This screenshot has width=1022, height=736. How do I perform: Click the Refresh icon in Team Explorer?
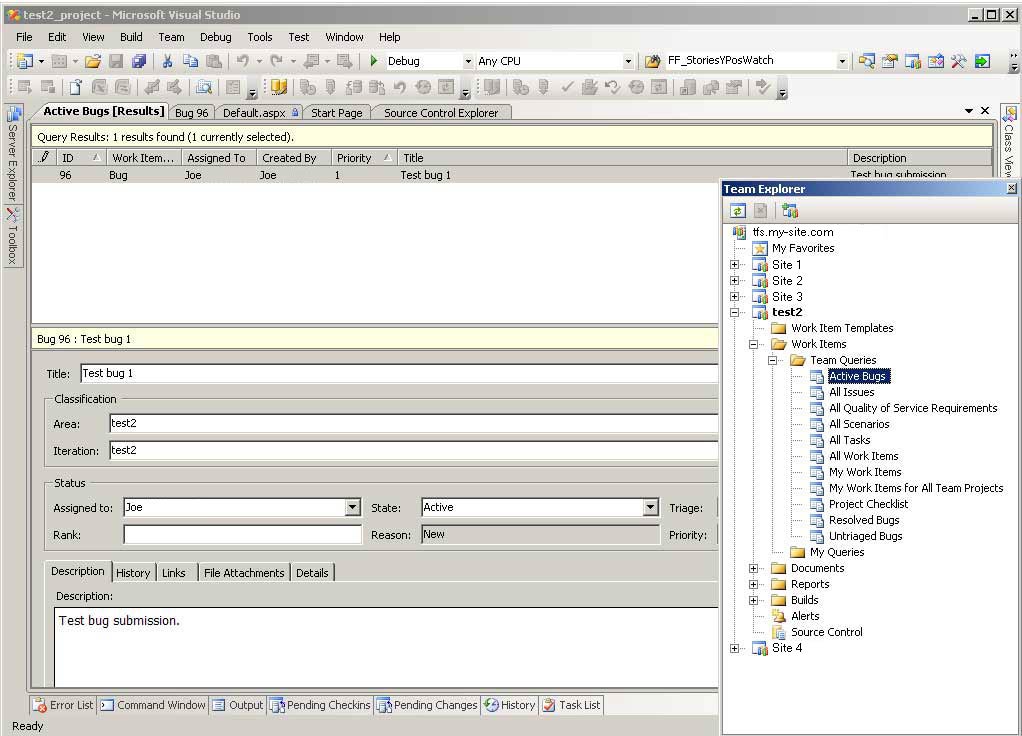(x=737, y=211)
